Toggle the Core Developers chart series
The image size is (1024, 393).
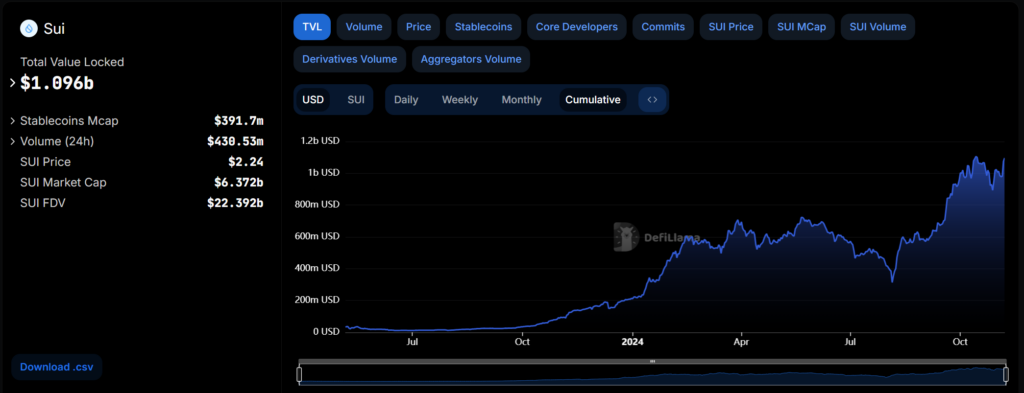(577, 27)
